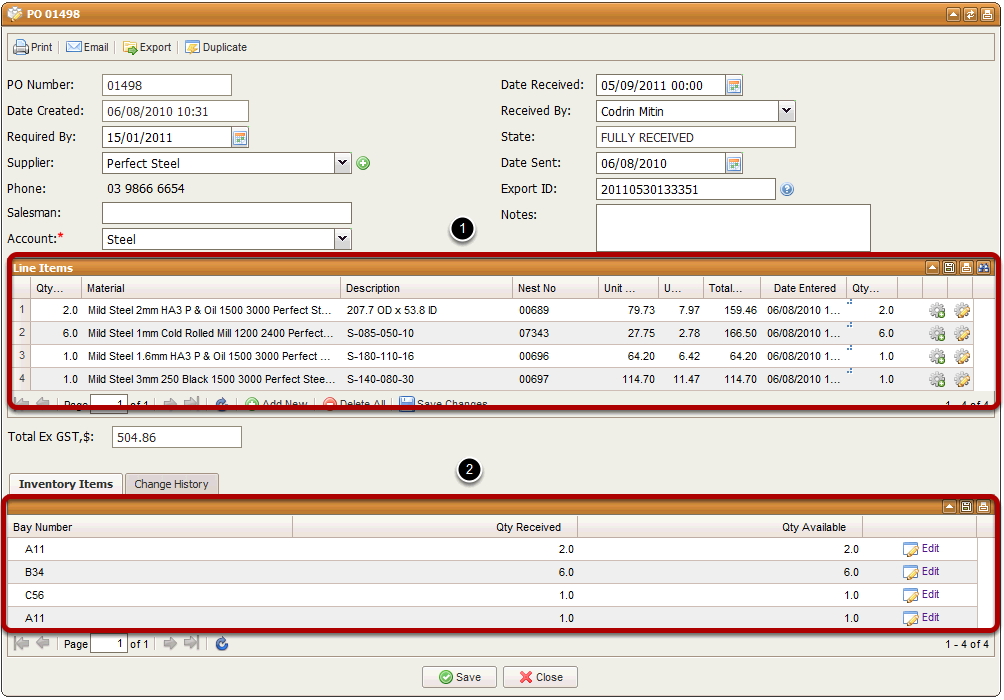
Task: Switch to the Change History tab
Action: (171, 484)
